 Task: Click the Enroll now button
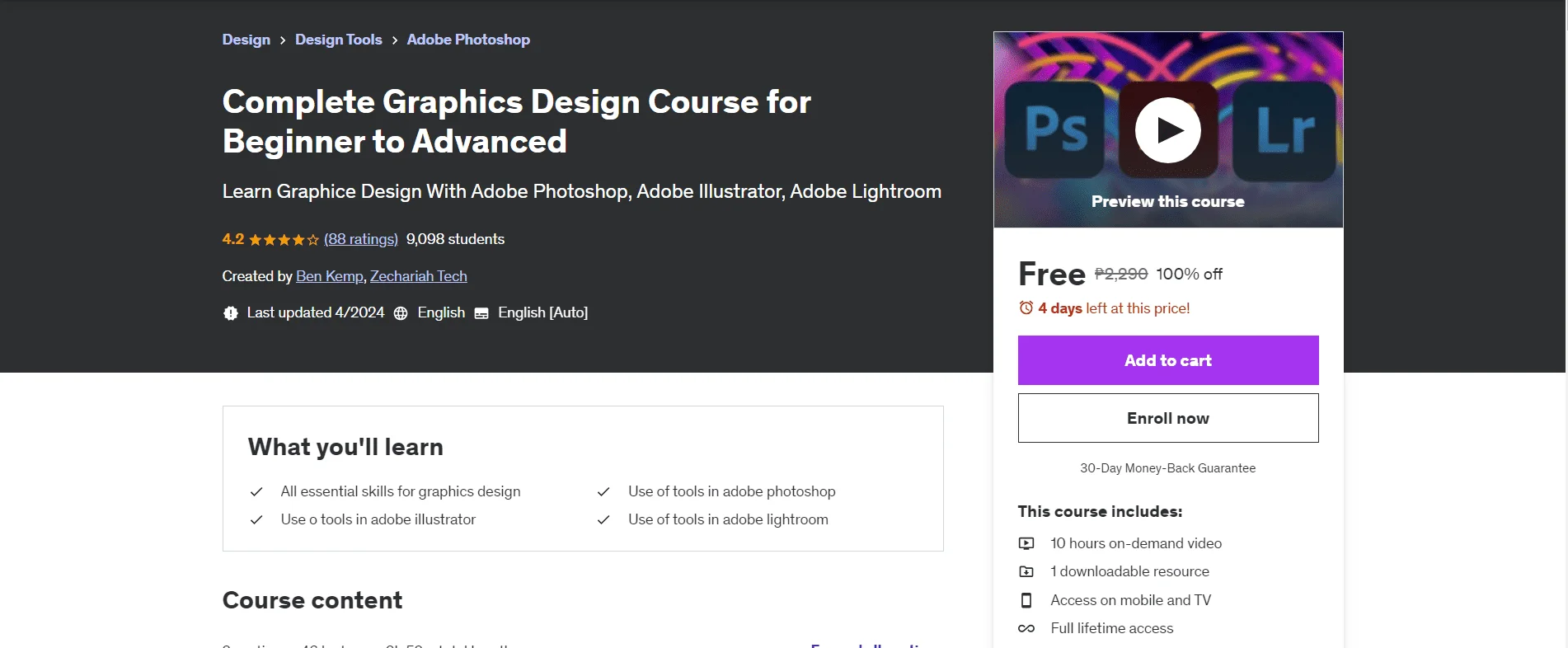click(x=1168, y=418)
